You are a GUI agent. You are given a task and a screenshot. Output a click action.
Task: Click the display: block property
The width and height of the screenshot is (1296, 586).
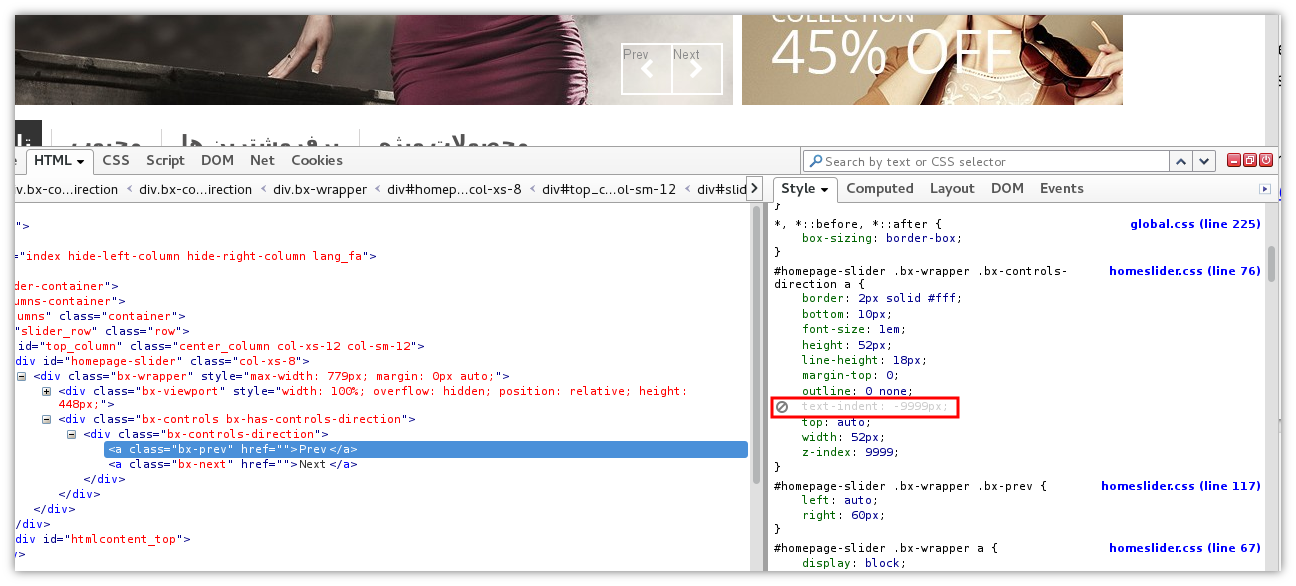(x=853, y=563)
